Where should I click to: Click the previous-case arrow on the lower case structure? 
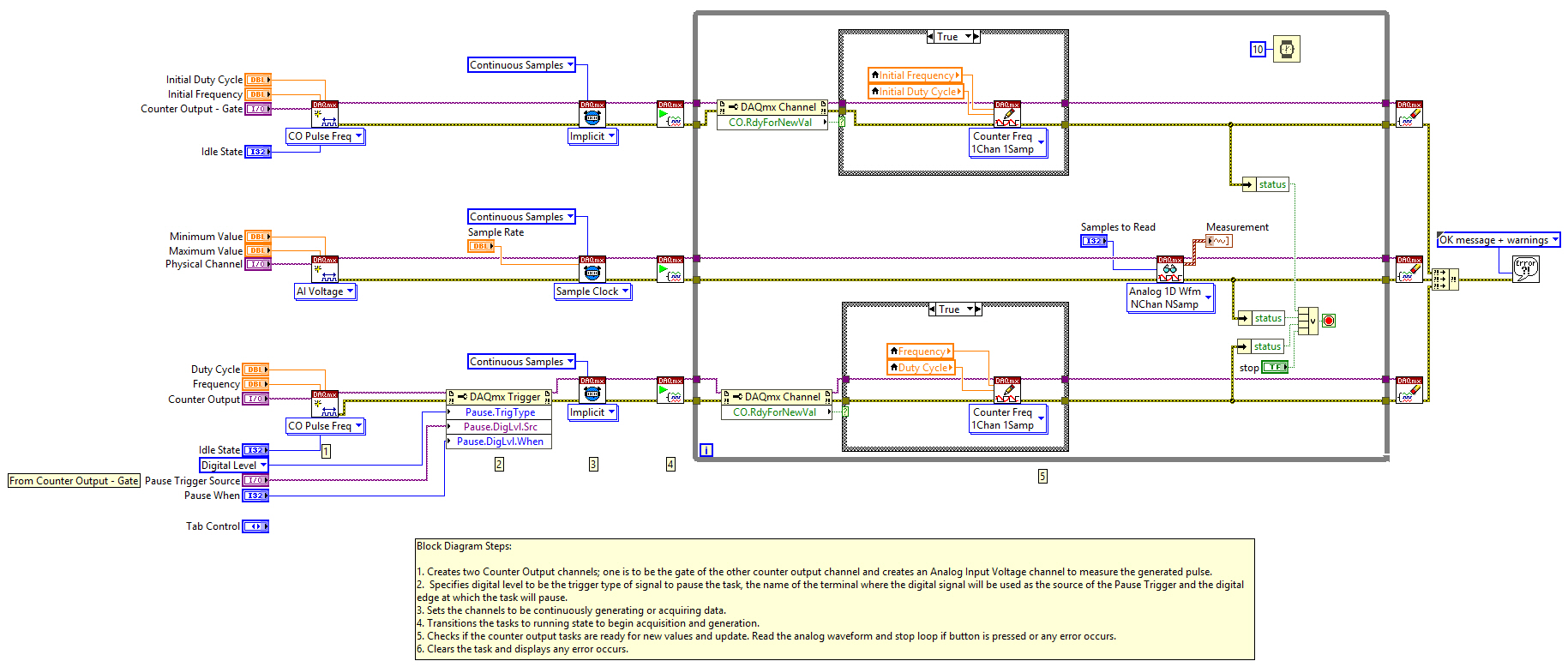[x=933, y=309]
